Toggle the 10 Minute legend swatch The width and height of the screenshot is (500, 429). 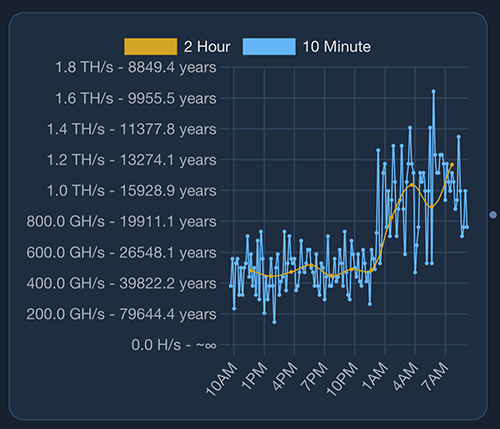[269, 47]
